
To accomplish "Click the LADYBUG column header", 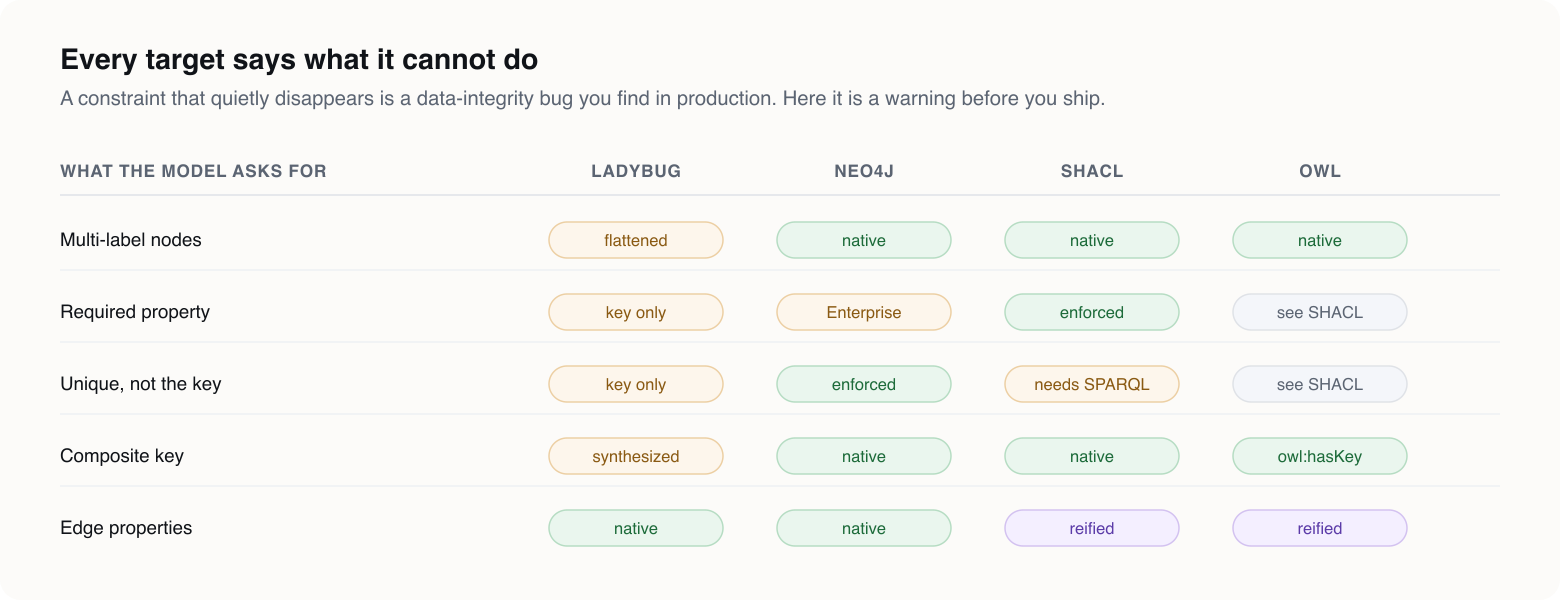I will [636, 171].
